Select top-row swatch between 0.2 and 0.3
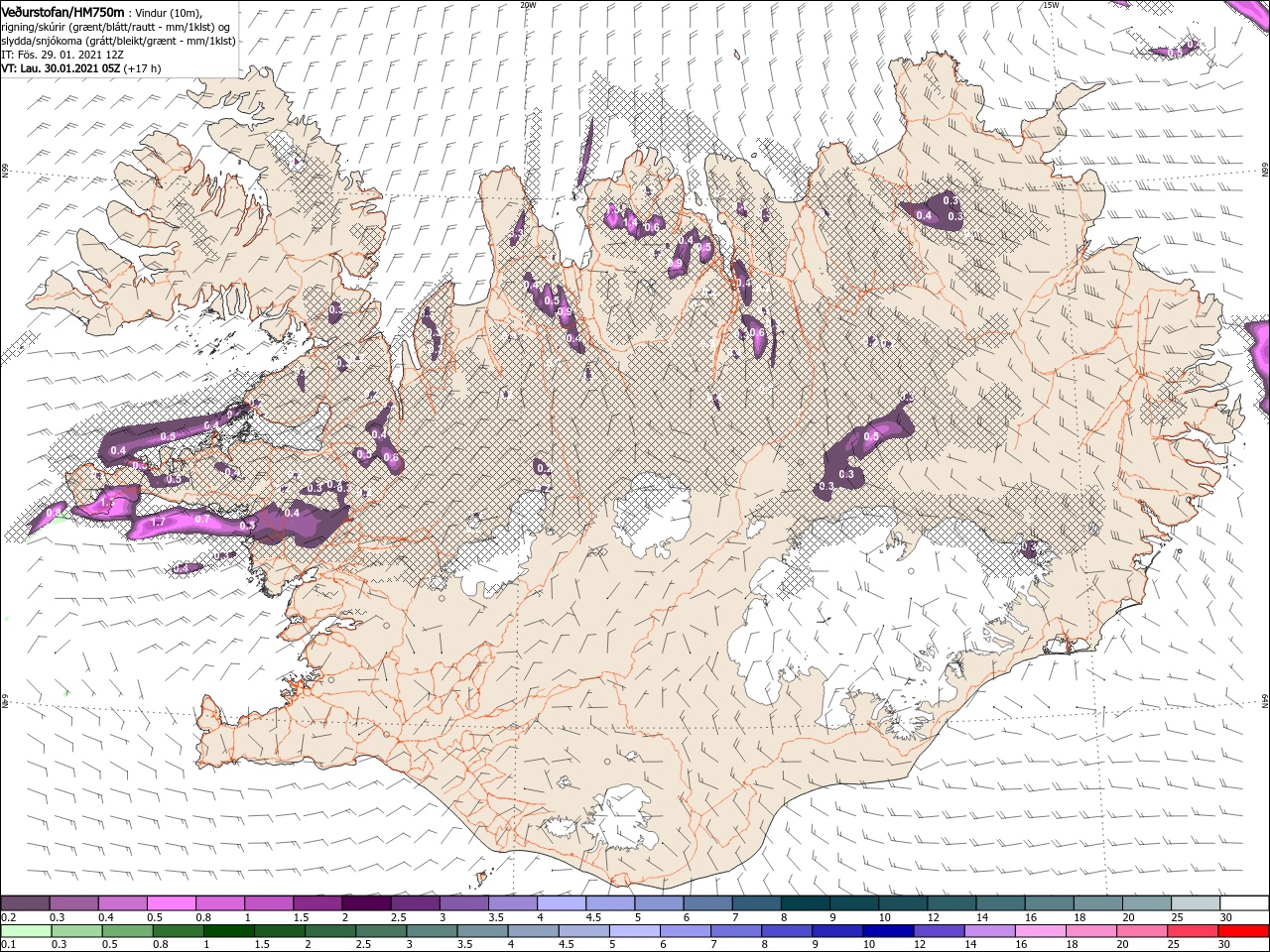Viewport: 1270px width, 952px height. (25, 903)
